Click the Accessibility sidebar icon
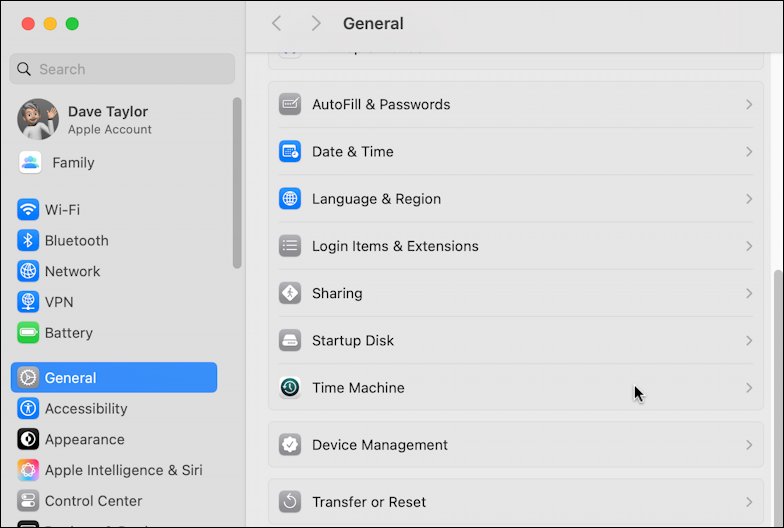The width and height of the screenshot is (784, 528). (28, 408)
